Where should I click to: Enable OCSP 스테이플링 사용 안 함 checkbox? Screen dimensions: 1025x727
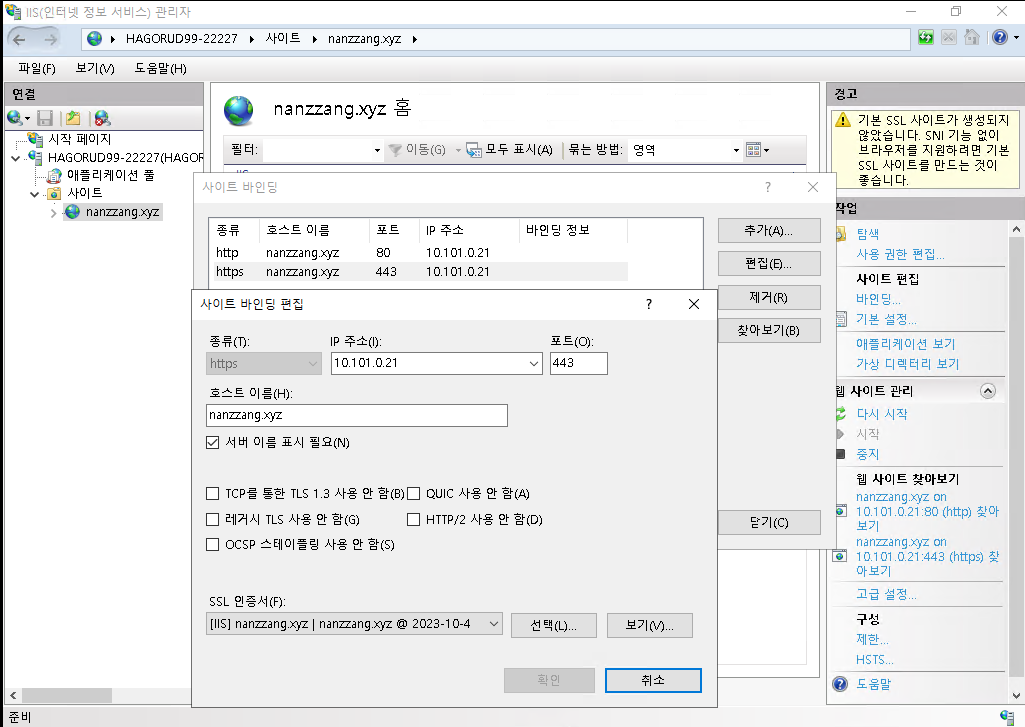click(212, 545)
